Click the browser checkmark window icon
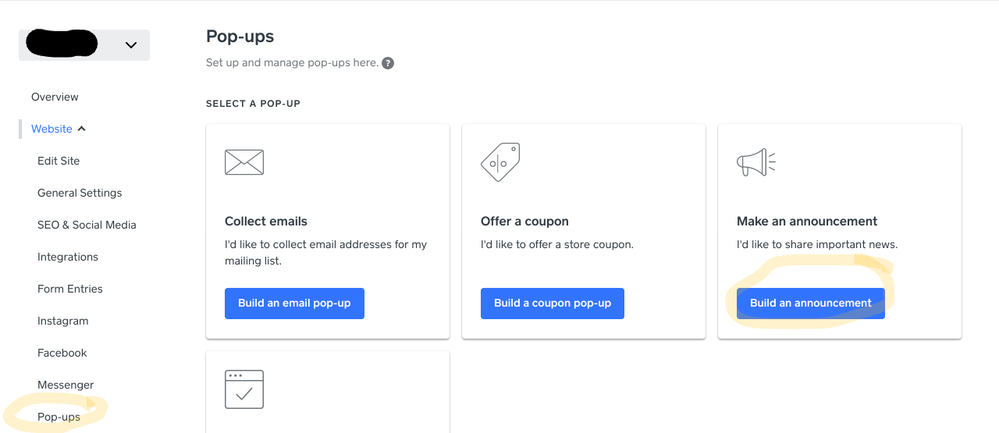The image size is (999, 433). coord(244,389)
